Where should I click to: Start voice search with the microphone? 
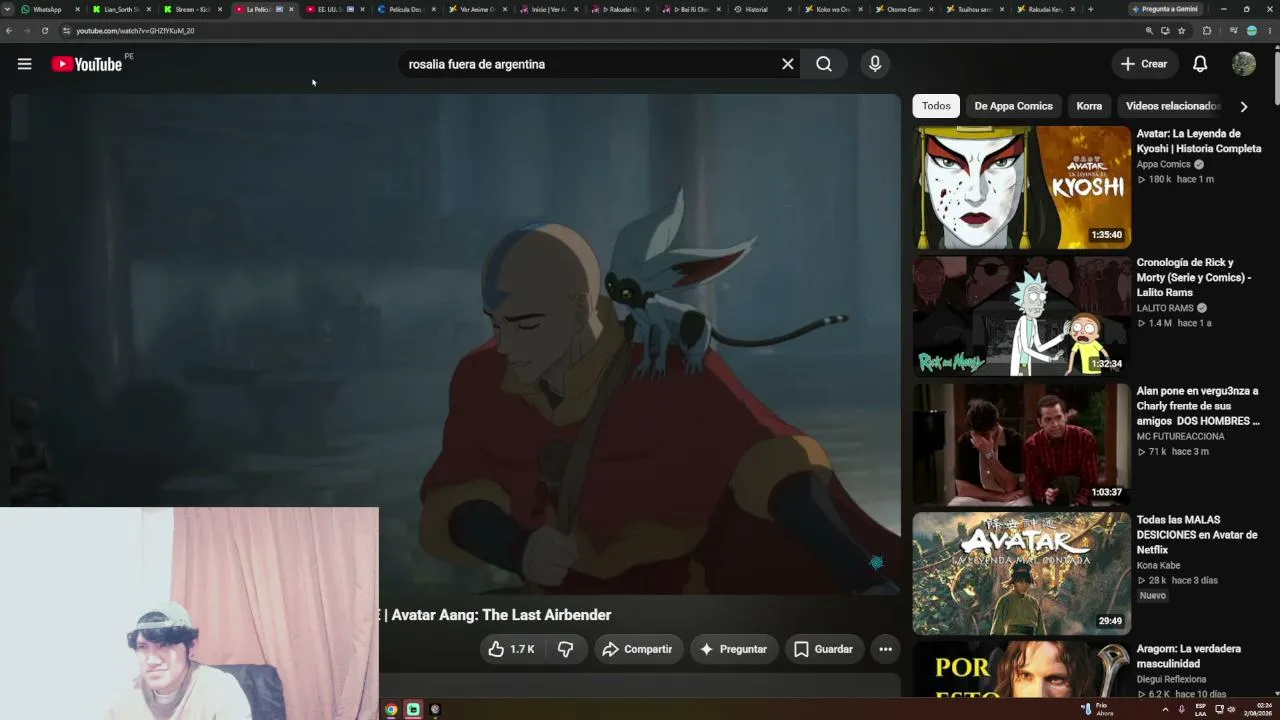tap(875, 64)
